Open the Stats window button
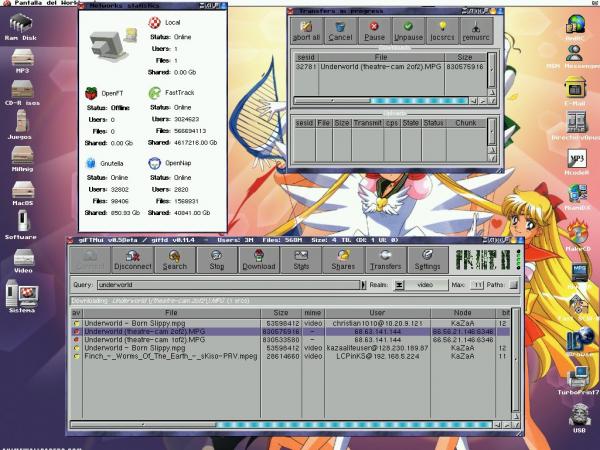The image size is (600, 450). point(301,260)
